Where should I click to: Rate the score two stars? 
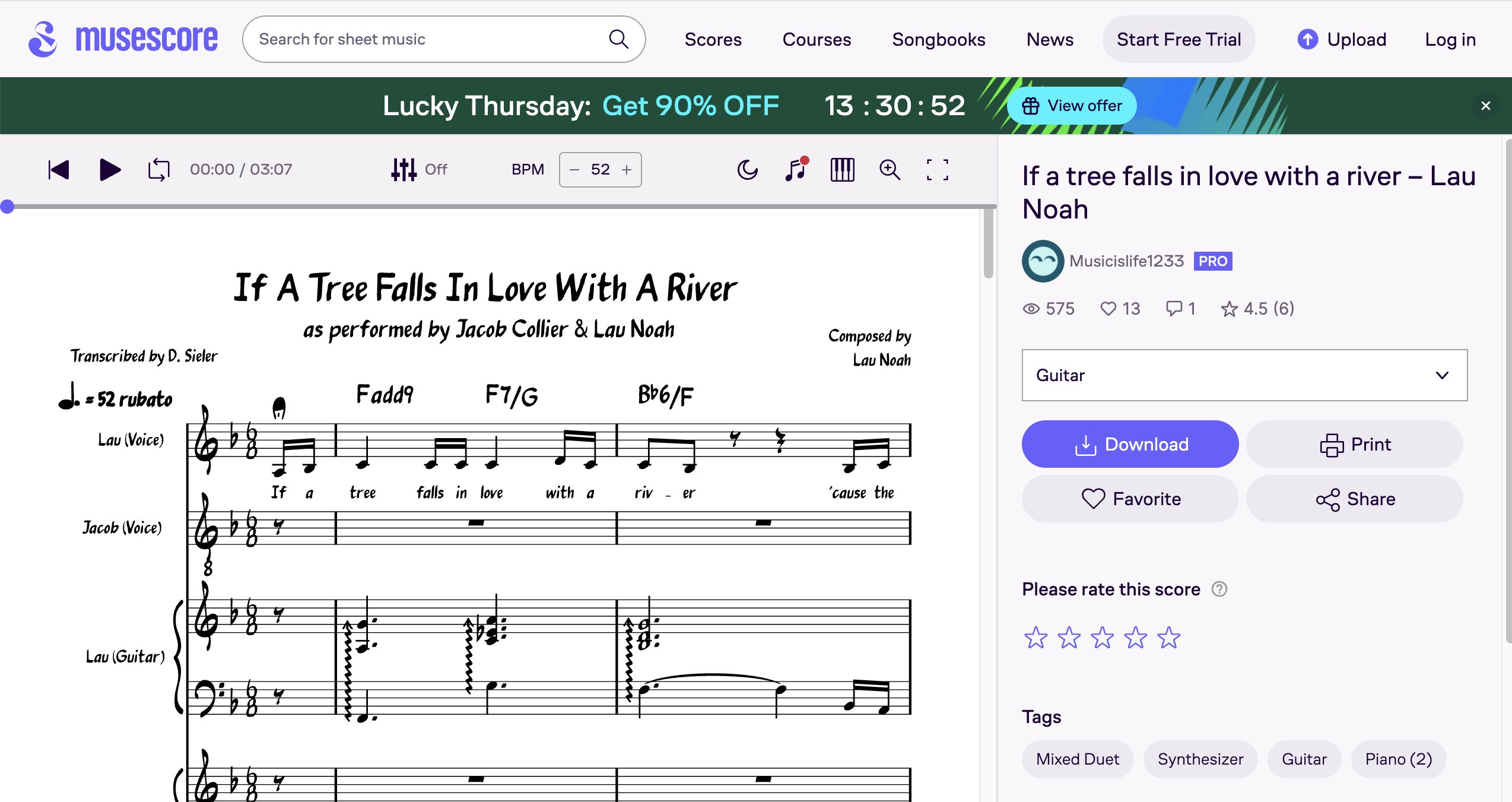pyautogui.click(x=1069, y=638)
